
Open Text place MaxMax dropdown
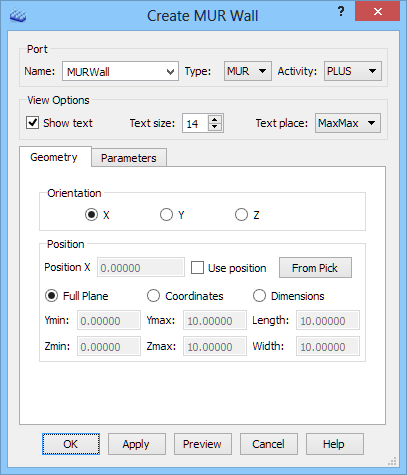click(x=348, y=123)
